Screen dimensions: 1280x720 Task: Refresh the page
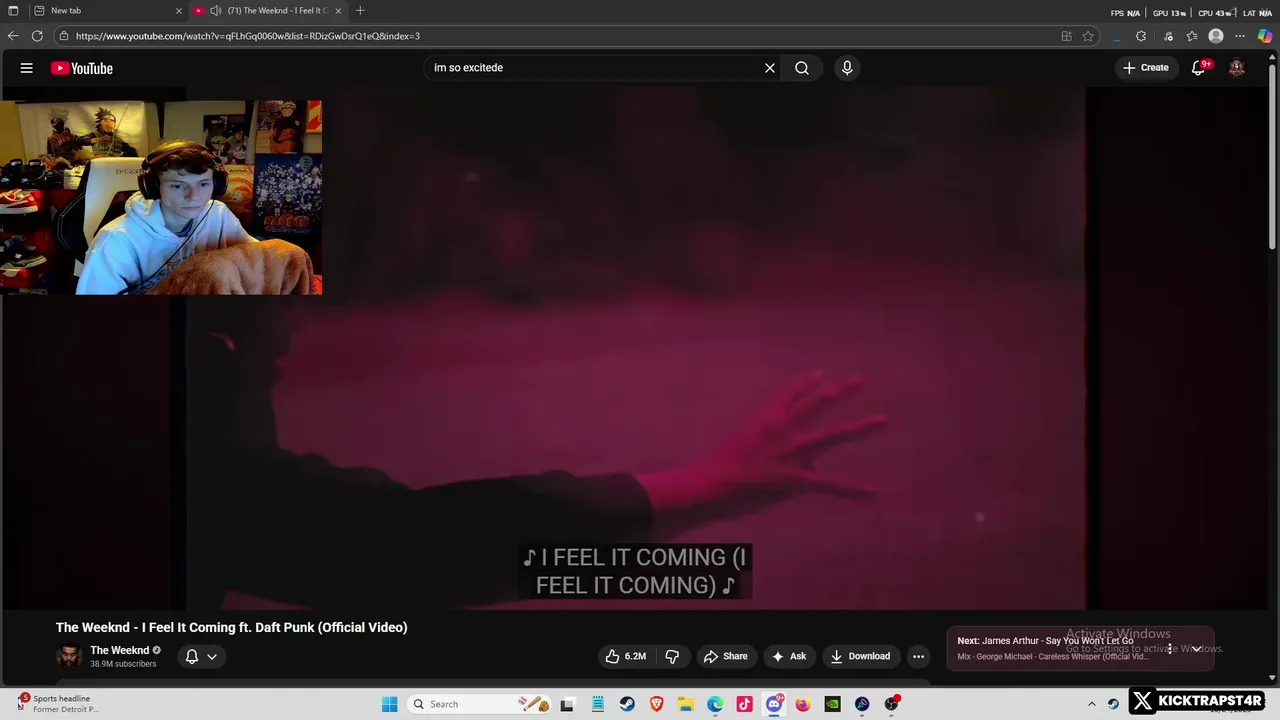37,36
